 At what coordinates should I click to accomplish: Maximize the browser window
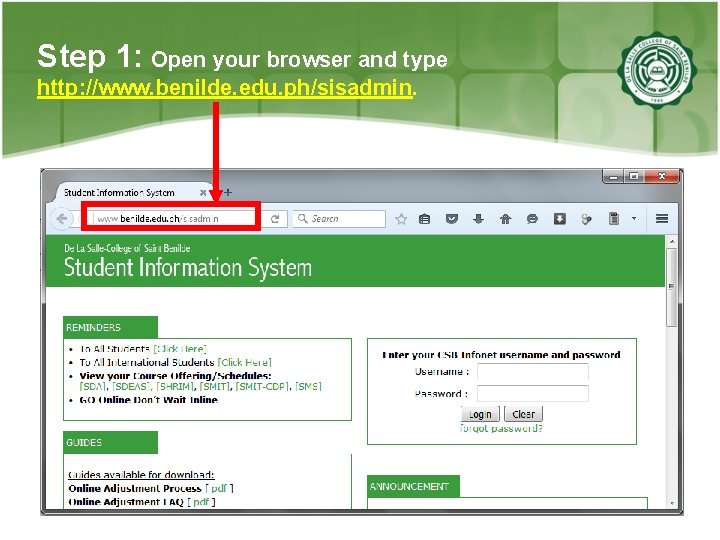634,176
